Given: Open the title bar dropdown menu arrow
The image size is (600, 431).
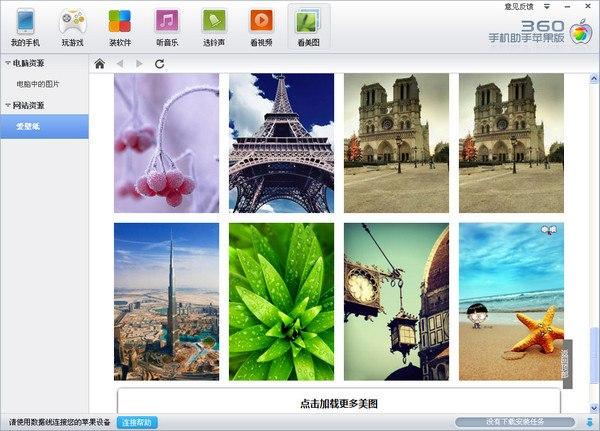Looking at the screenshot, I should click(547, 6).
